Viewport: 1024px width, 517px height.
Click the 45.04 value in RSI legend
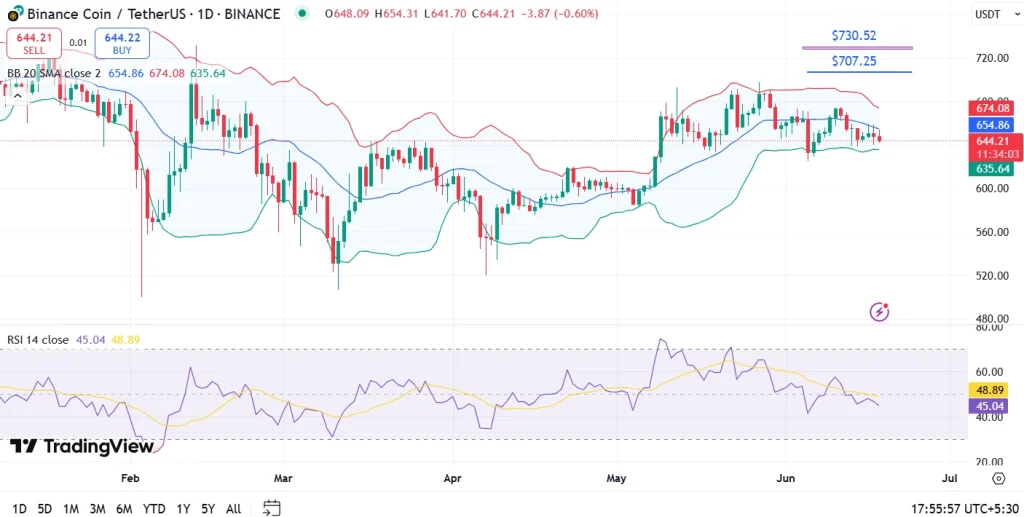click(x=91, y=339)
